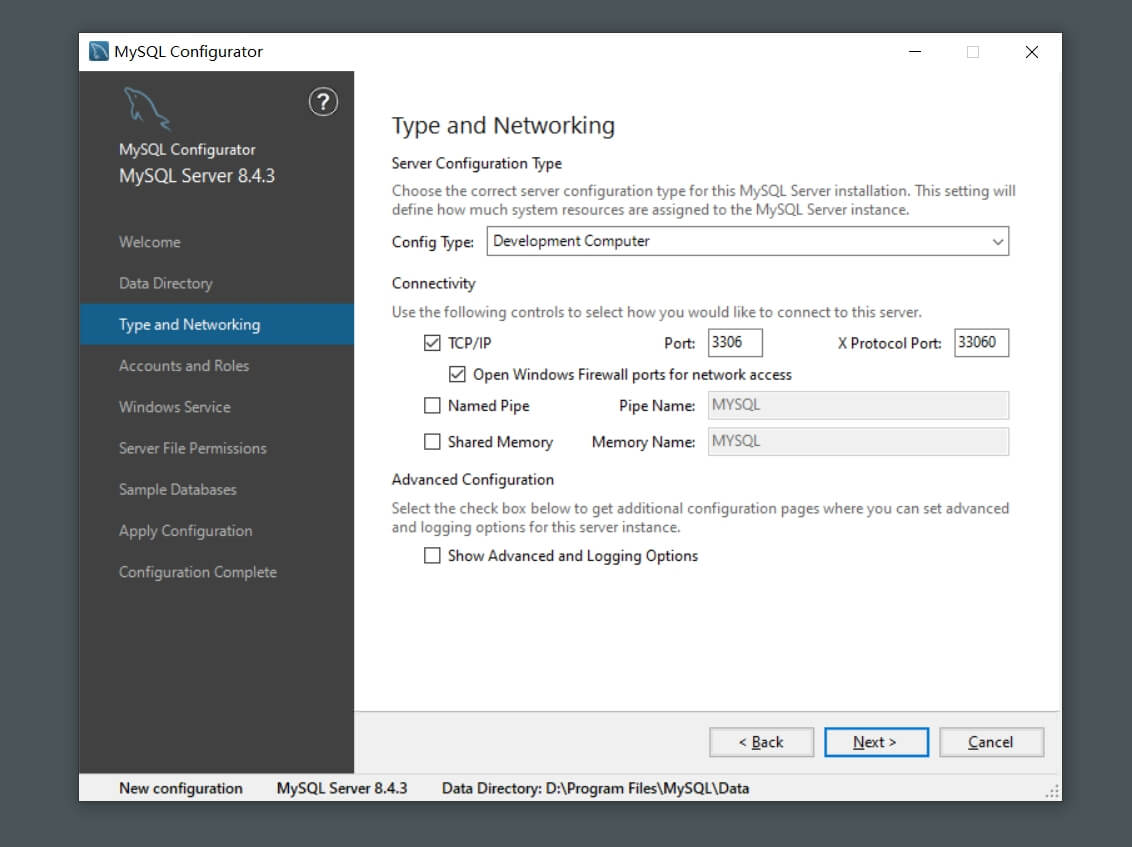
Task: Click Data Directory path in status bar
Action: point(595,788)
